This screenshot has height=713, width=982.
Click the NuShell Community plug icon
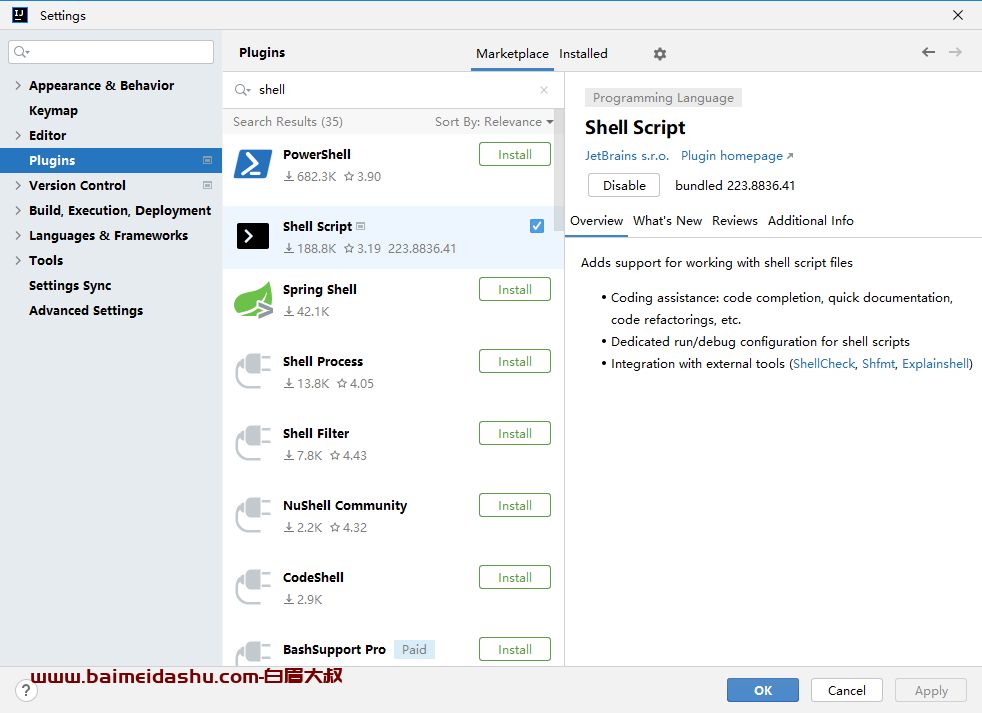coord(253,515)
